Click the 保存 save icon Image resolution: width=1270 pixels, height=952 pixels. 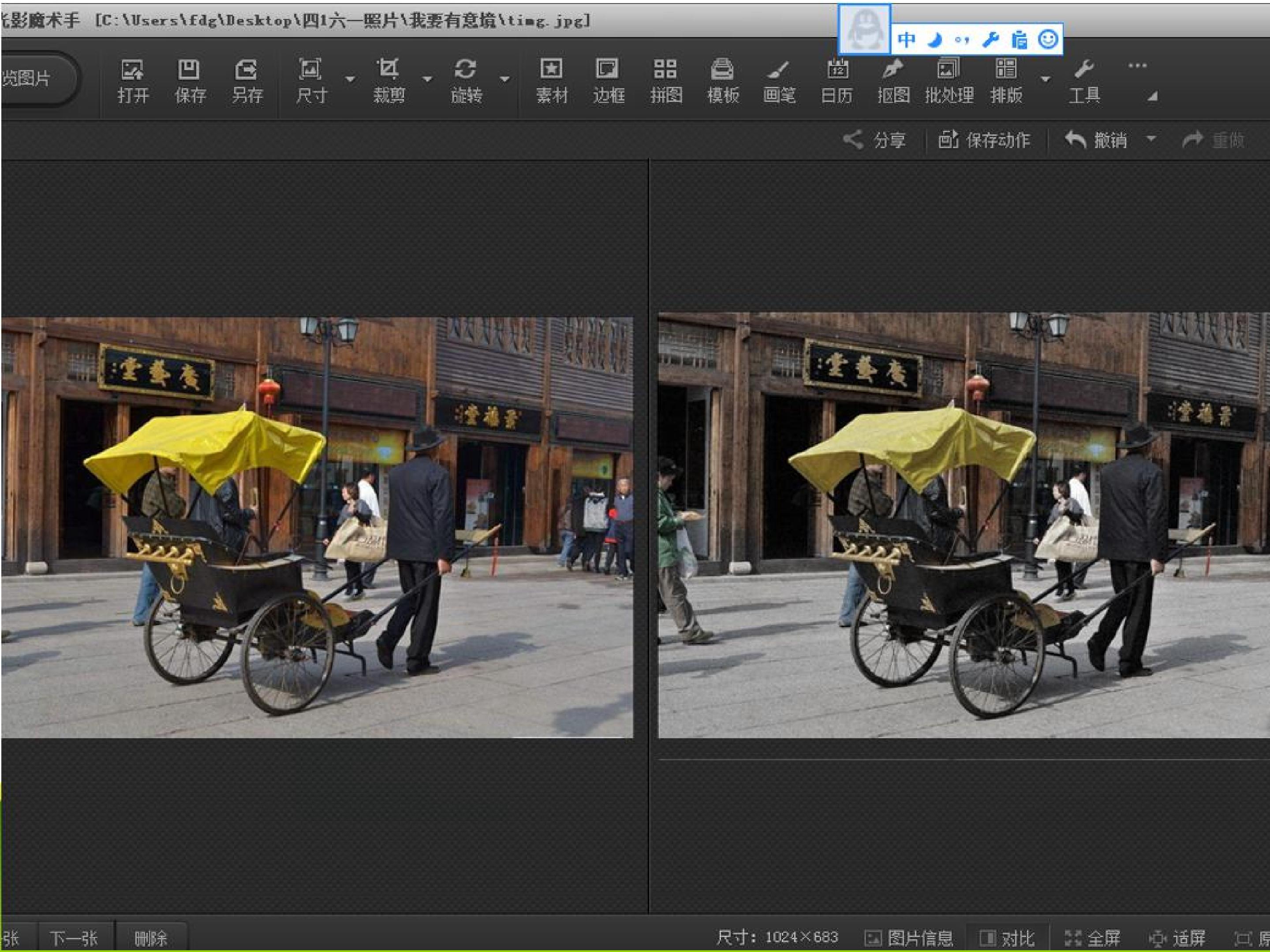190,80
